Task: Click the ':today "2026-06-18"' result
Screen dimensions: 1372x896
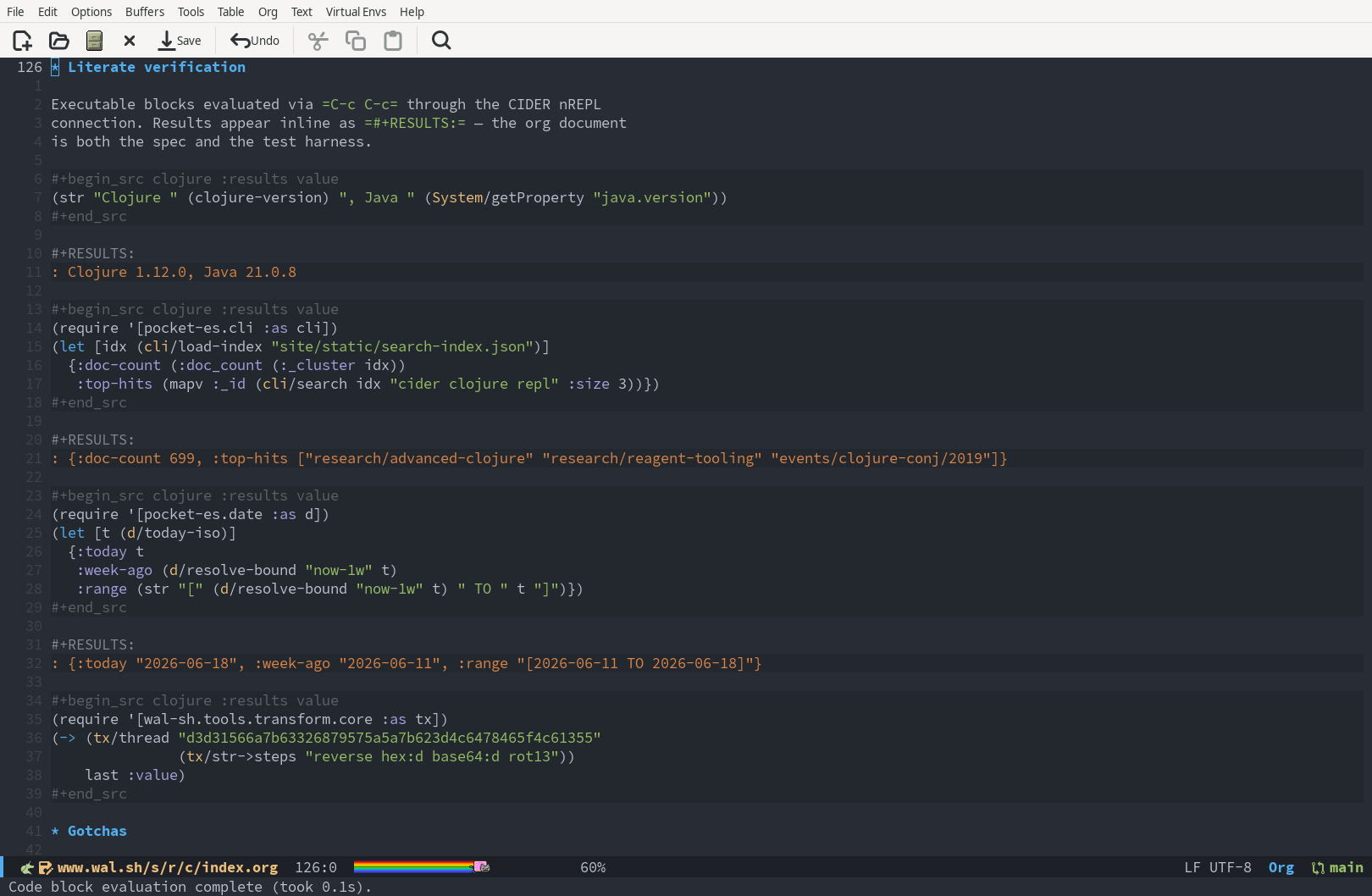Action: pos(157,663)
